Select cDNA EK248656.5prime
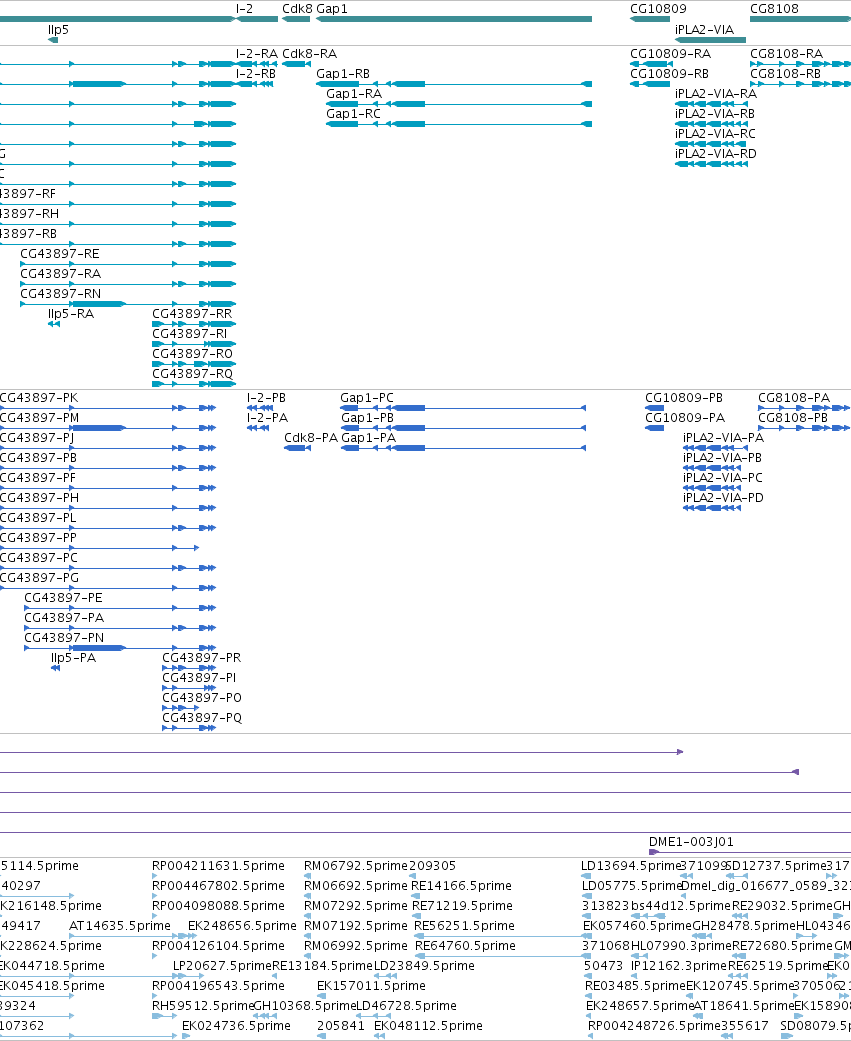 tap(242, 925)
